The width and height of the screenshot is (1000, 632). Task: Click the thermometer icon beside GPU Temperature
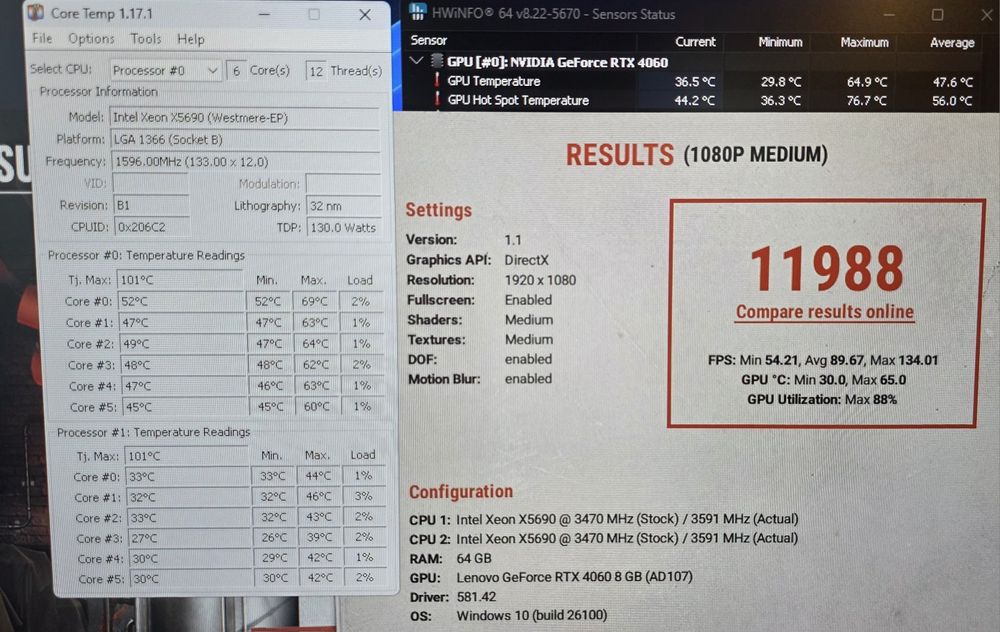[437, 80]
